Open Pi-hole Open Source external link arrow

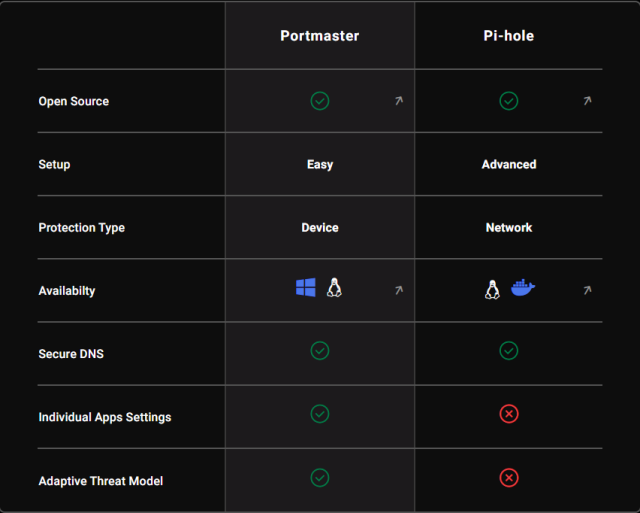587,101
